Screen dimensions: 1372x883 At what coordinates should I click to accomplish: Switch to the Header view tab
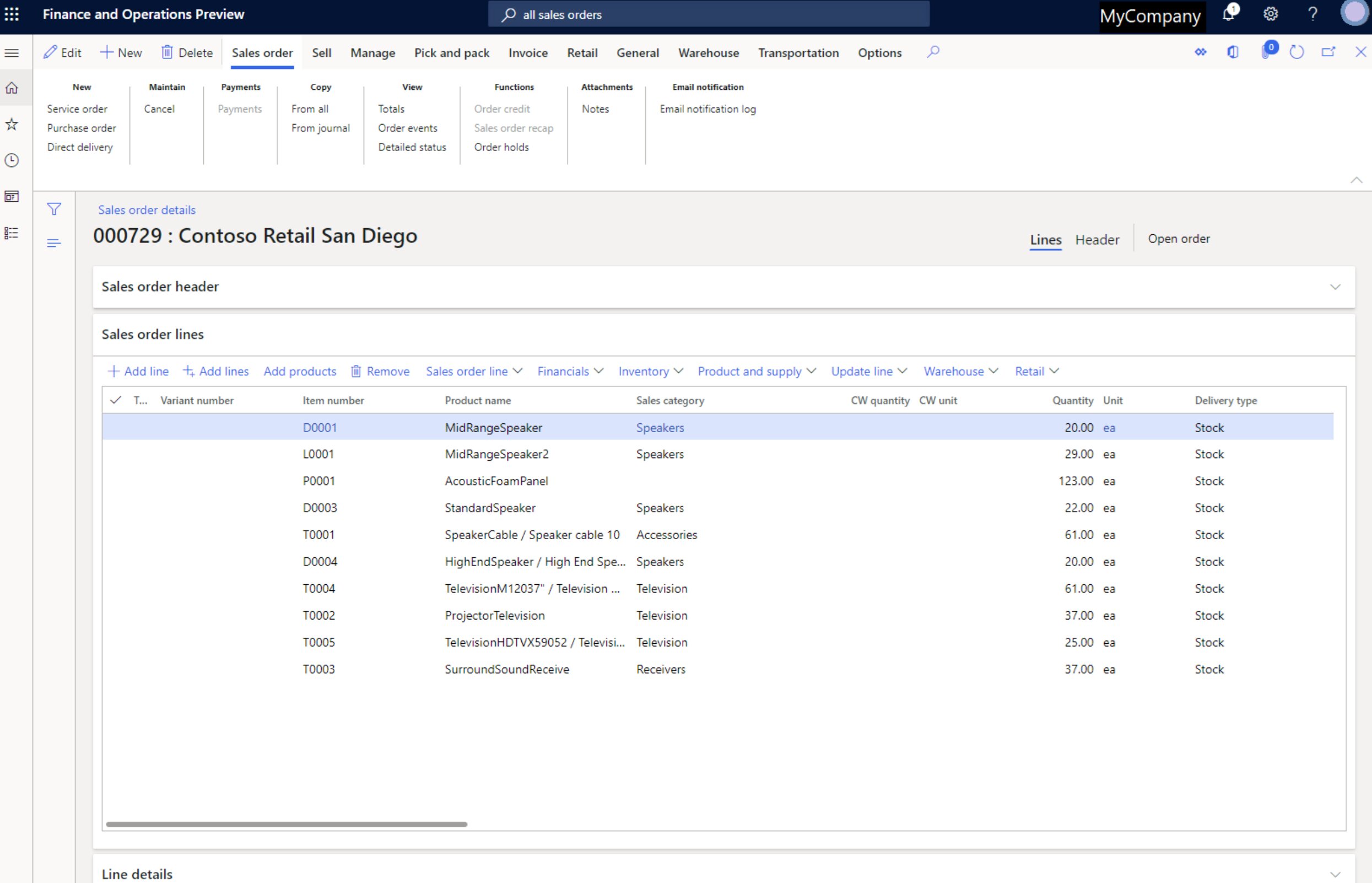[x=1096, y=240]
